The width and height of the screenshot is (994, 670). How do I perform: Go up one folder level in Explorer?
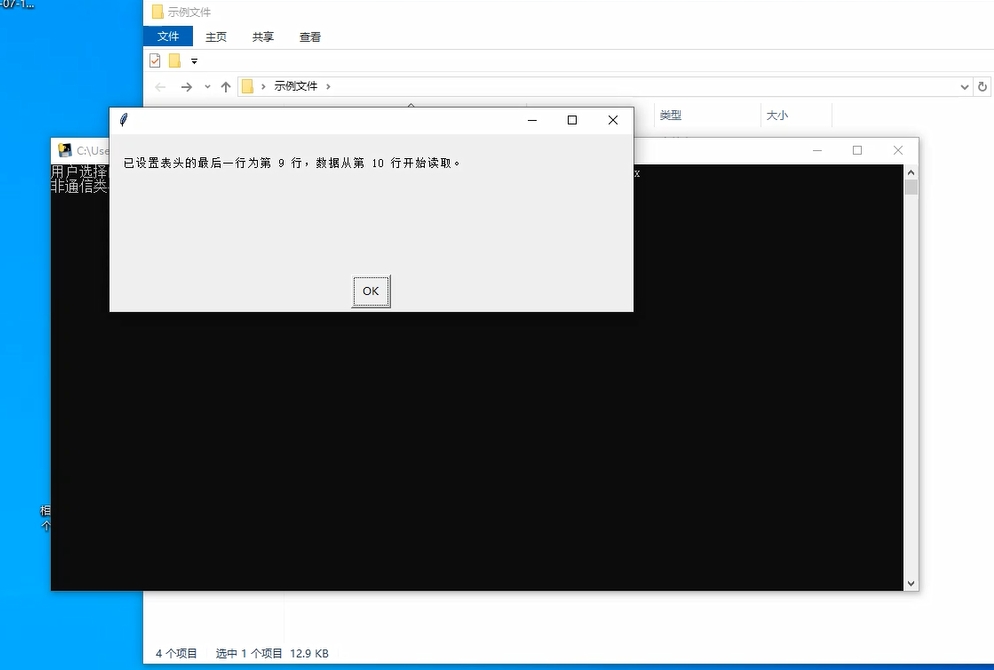[226, 87]
